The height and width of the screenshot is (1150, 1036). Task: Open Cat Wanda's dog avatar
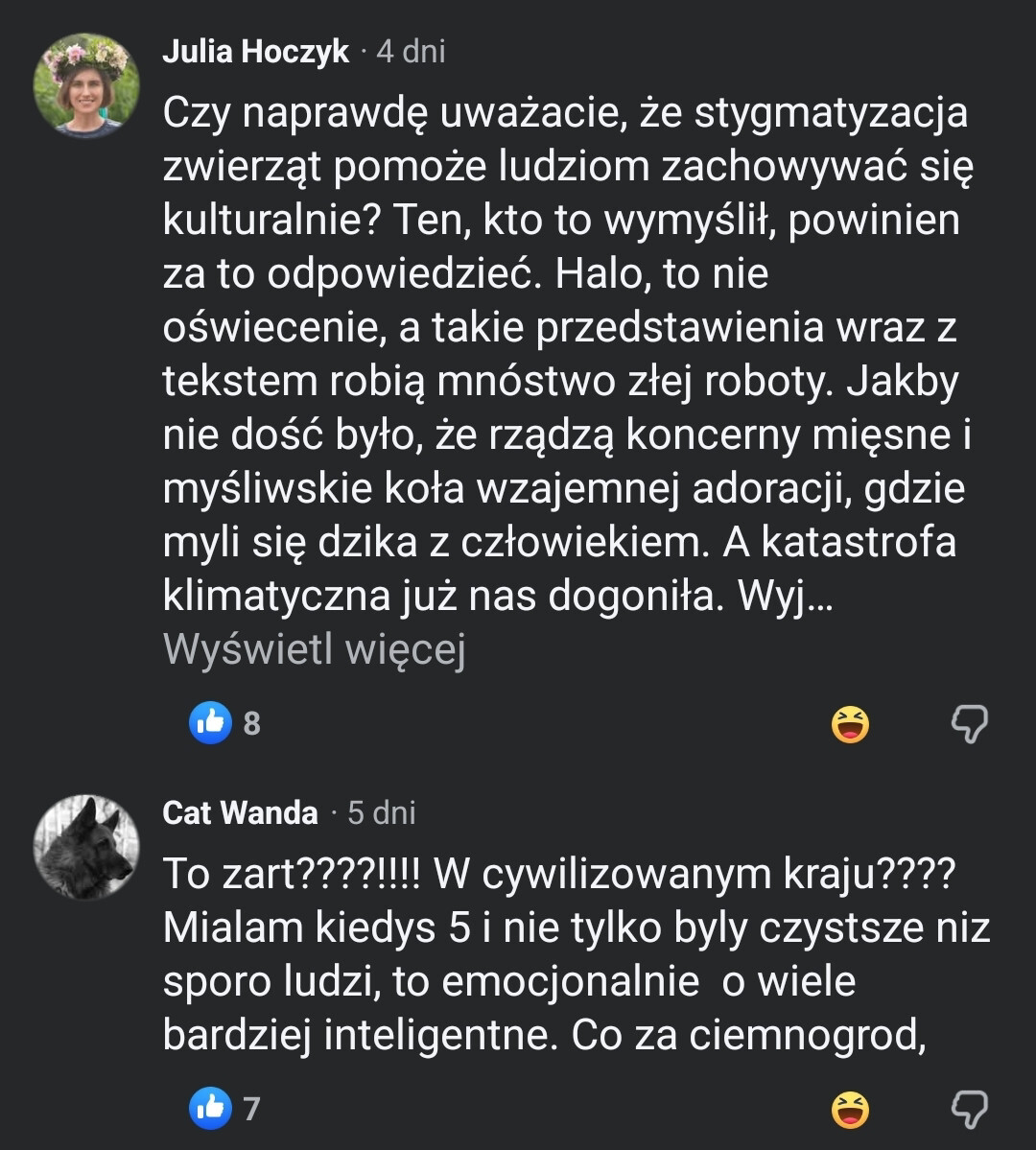86,847
